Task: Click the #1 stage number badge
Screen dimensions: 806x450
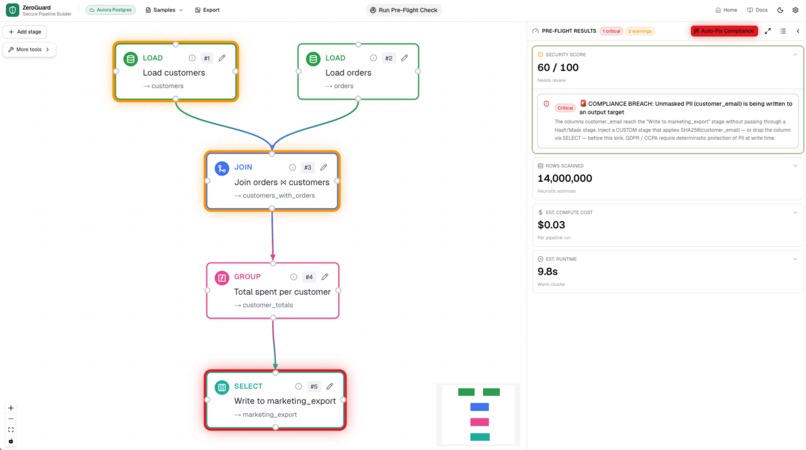Action: point(207,58)
